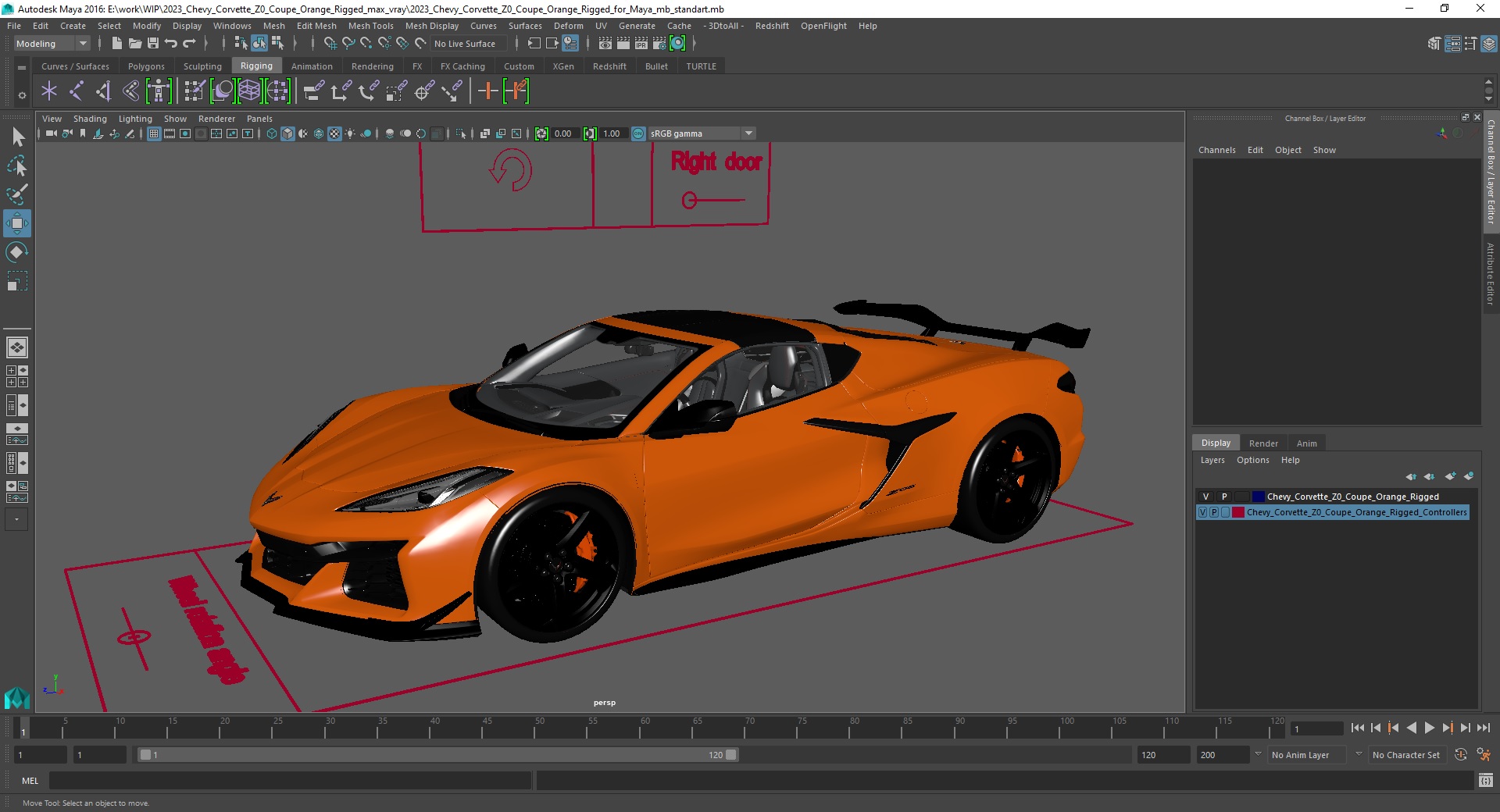This screenshot has height=812, width=1500.
Task: Click the red Rigged_Controllers layer color swatch
Action: pyautogui.click(x=1237, y=512)
